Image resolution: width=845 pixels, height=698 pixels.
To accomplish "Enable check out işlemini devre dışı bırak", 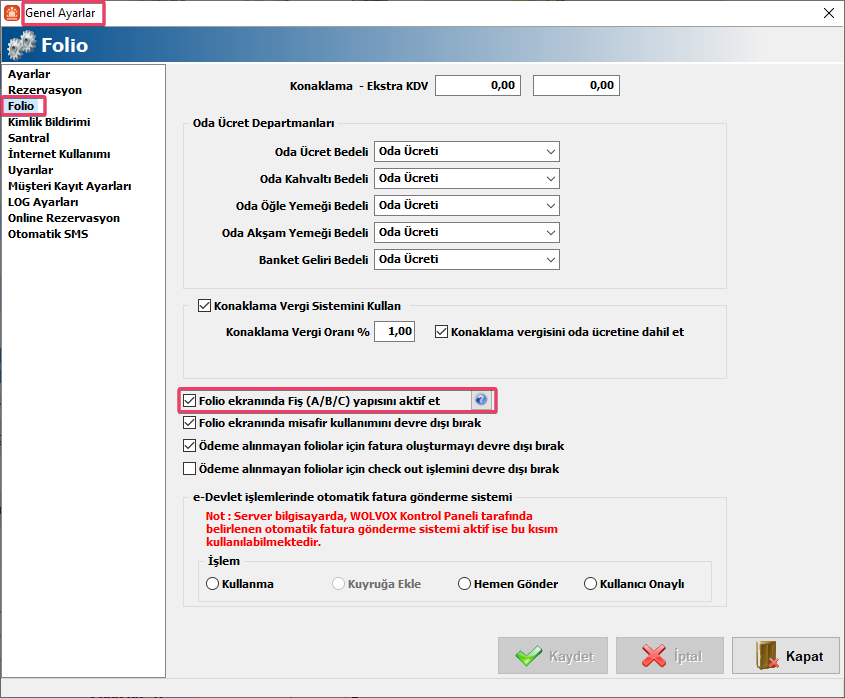I will click(190, 468).
